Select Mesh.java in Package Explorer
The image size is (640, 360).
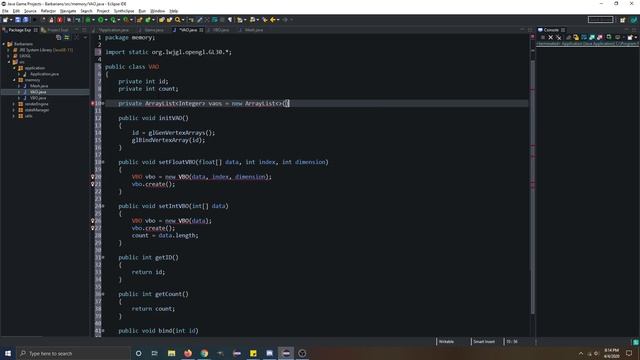tap(39, 86)
